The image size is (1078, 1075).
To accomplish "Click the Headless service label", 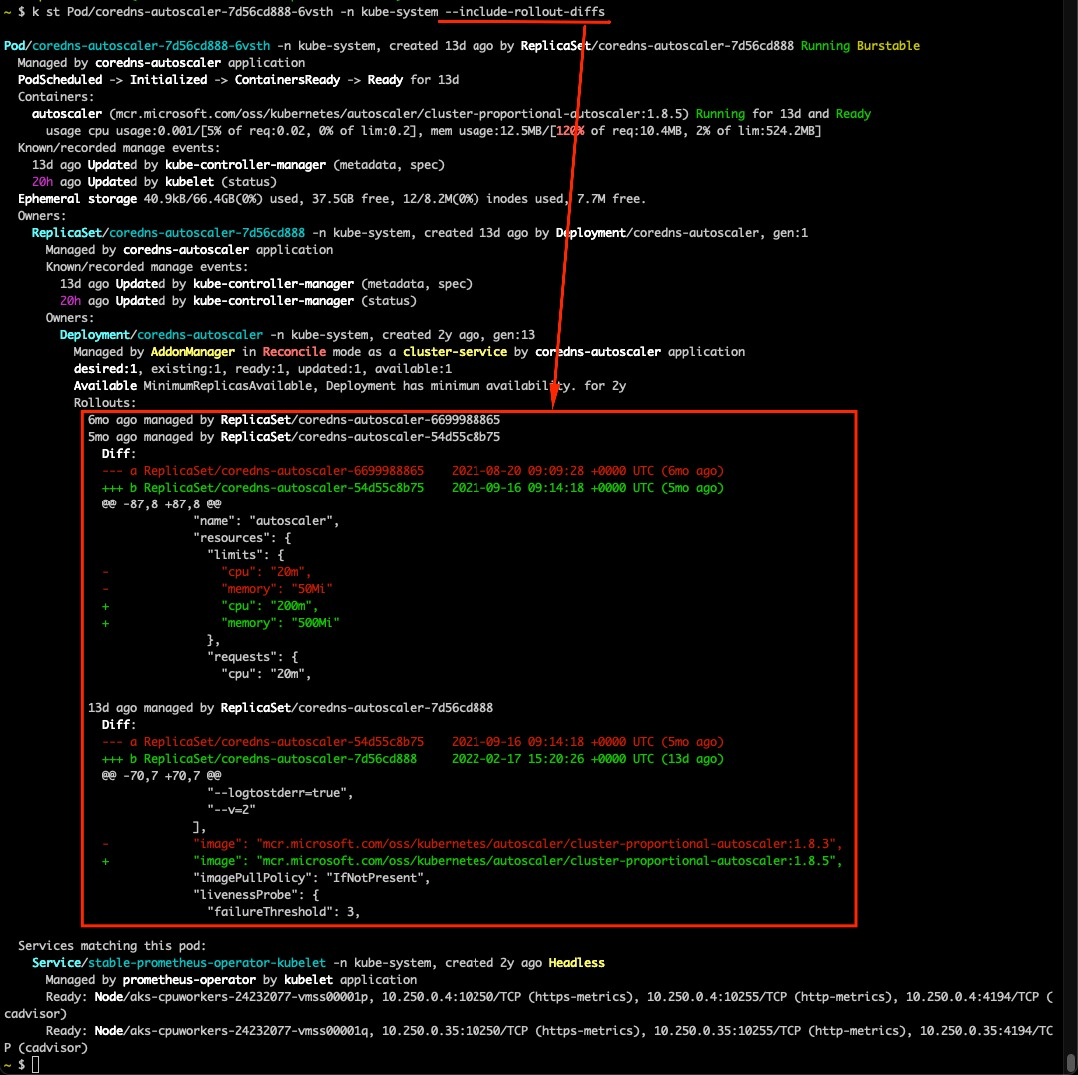I will click(x=576, y=962).
